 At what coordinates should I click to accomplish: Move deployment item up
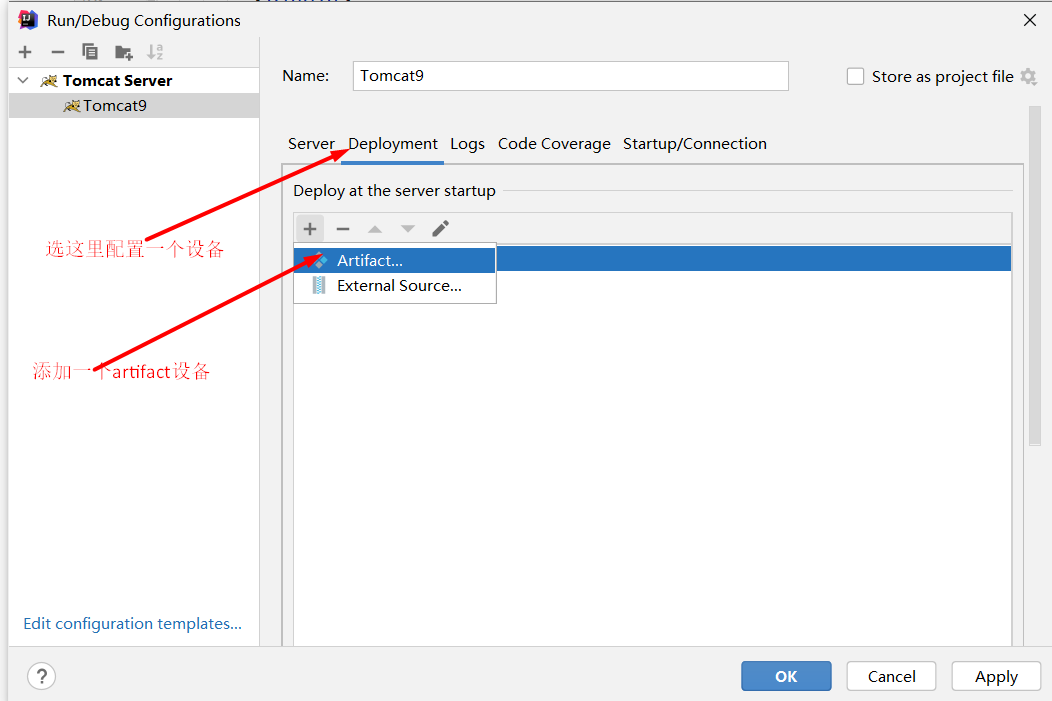pos(375,229)
